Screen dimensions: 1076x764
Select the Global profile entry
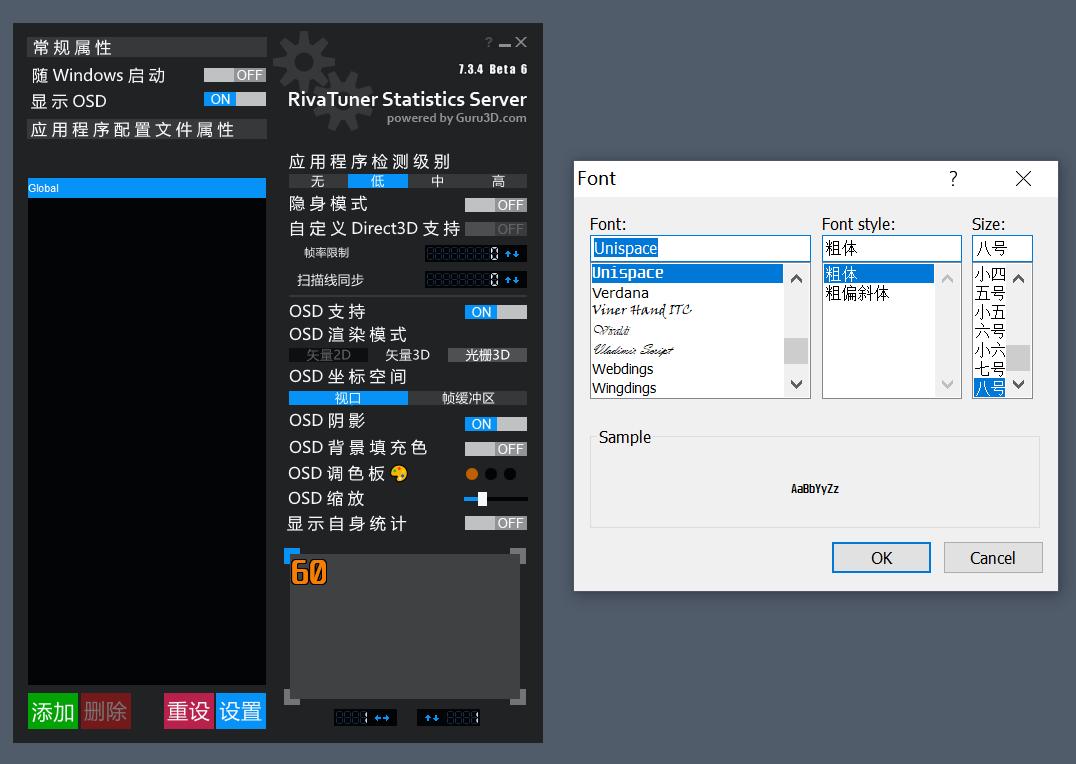coord(146,187)
